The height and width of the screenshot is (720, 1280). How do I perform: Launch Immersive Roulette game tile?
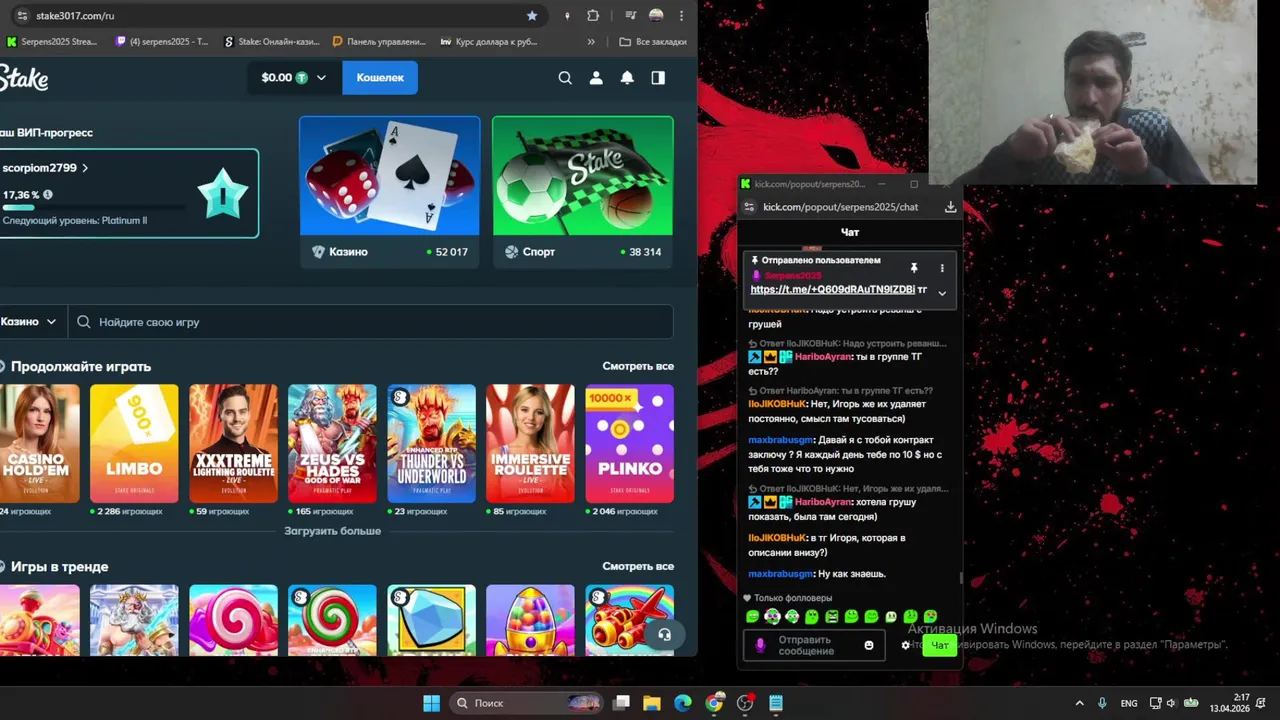530,443
